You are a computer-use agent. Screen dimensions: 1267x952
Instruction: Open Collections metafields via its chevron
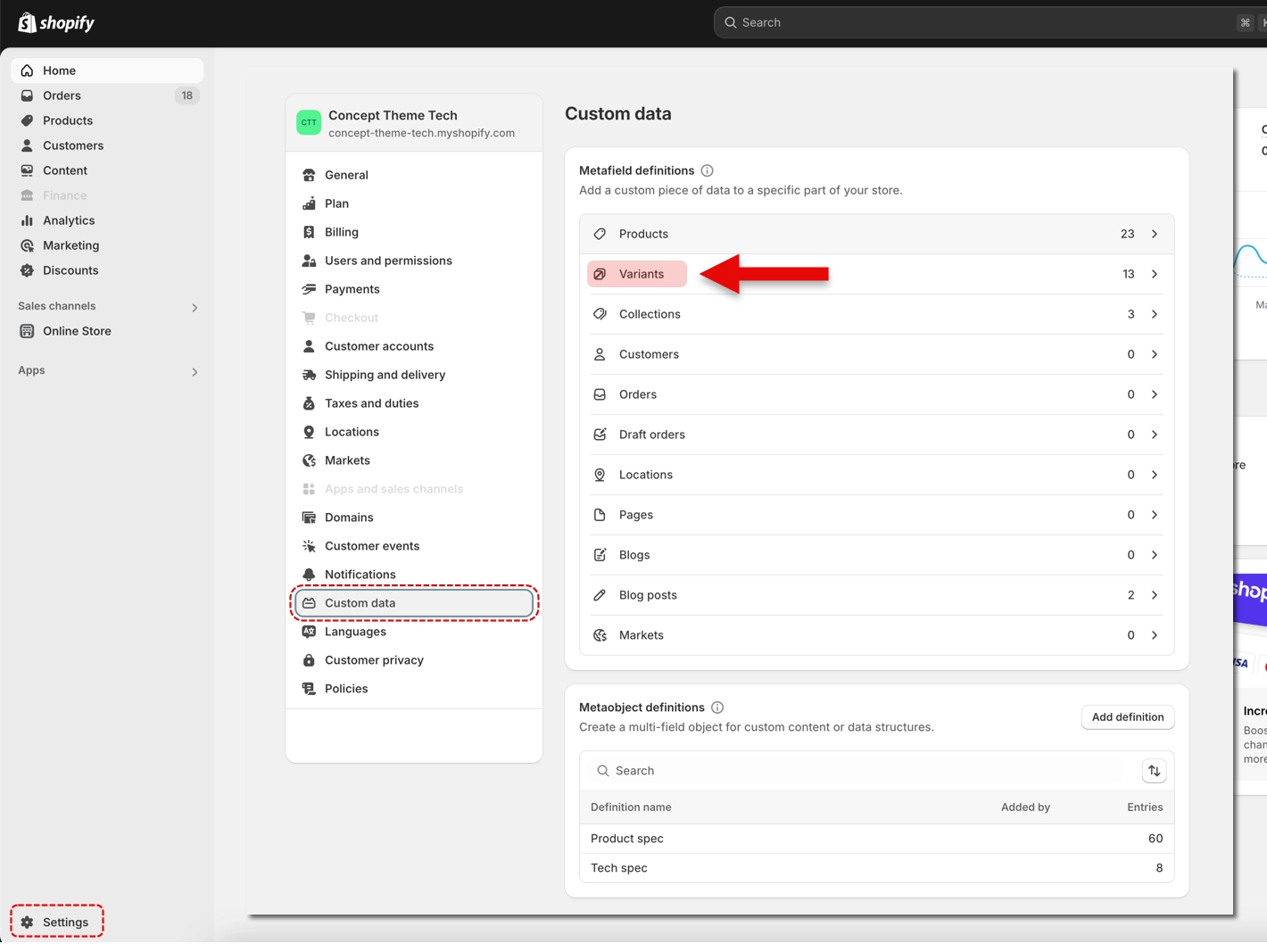(1155, 314)
